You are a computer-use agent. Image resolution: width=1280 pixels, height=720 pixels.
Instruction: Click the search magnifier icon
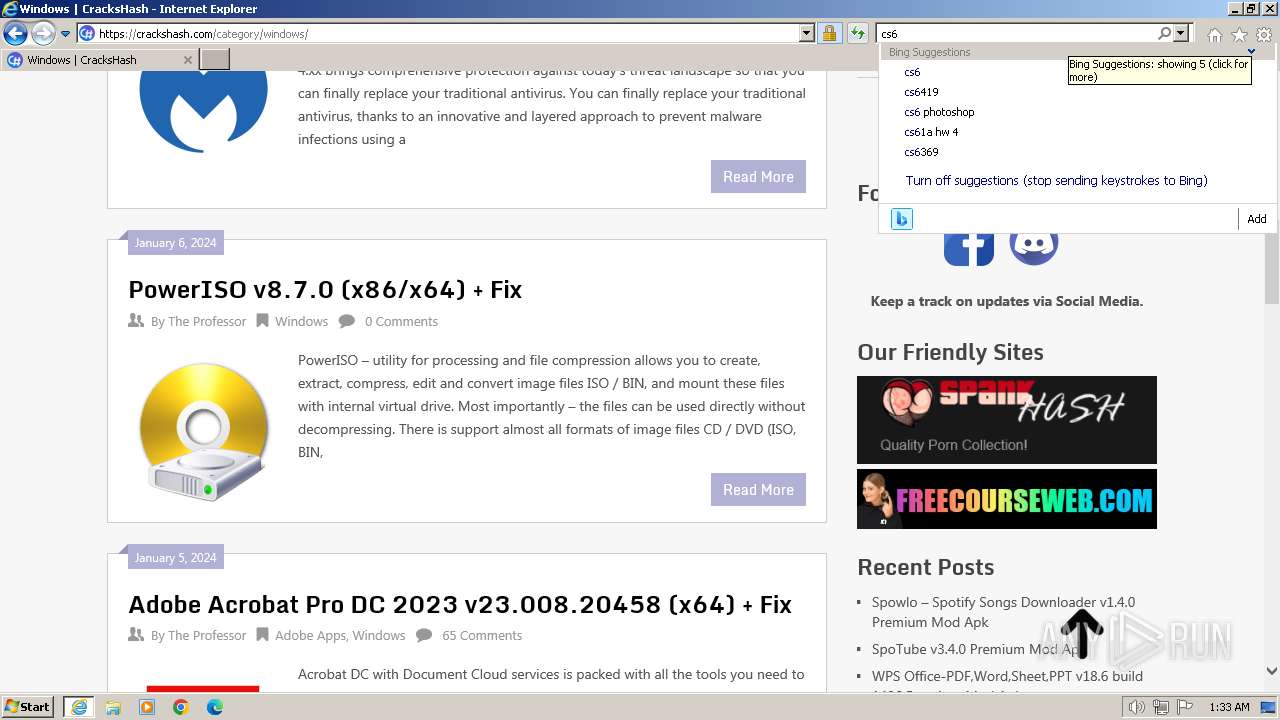click(1164, 34)
